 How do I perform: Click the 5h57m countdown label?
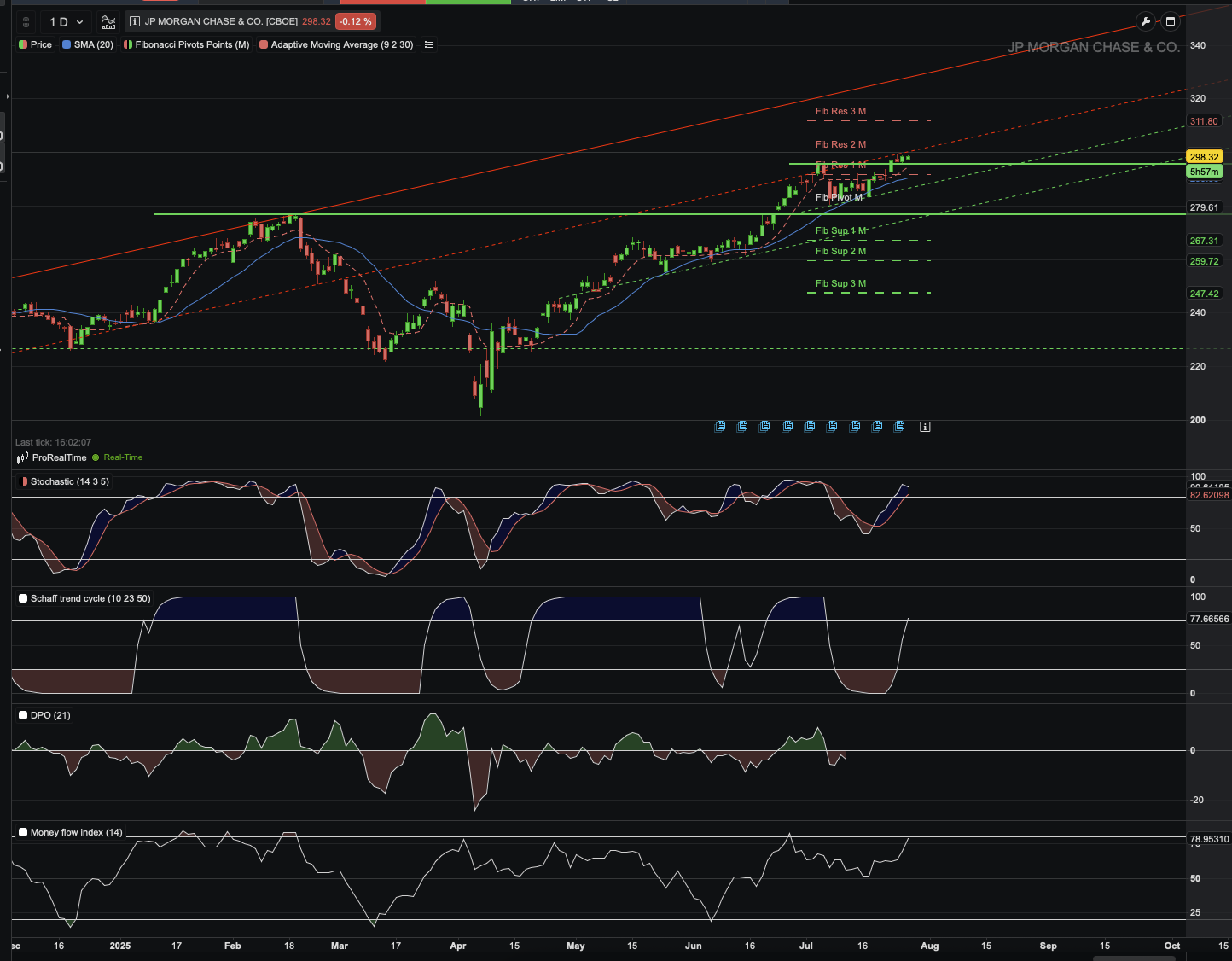click(1205, 172)
